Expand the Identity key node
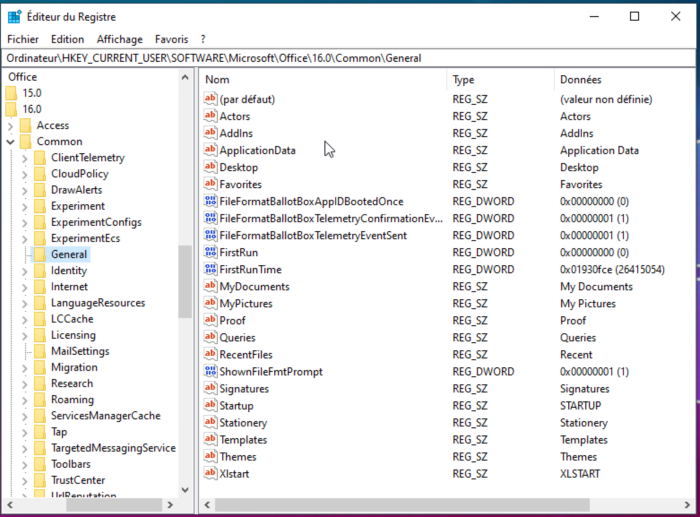This screenshot has height=517, width=700. 25,271
